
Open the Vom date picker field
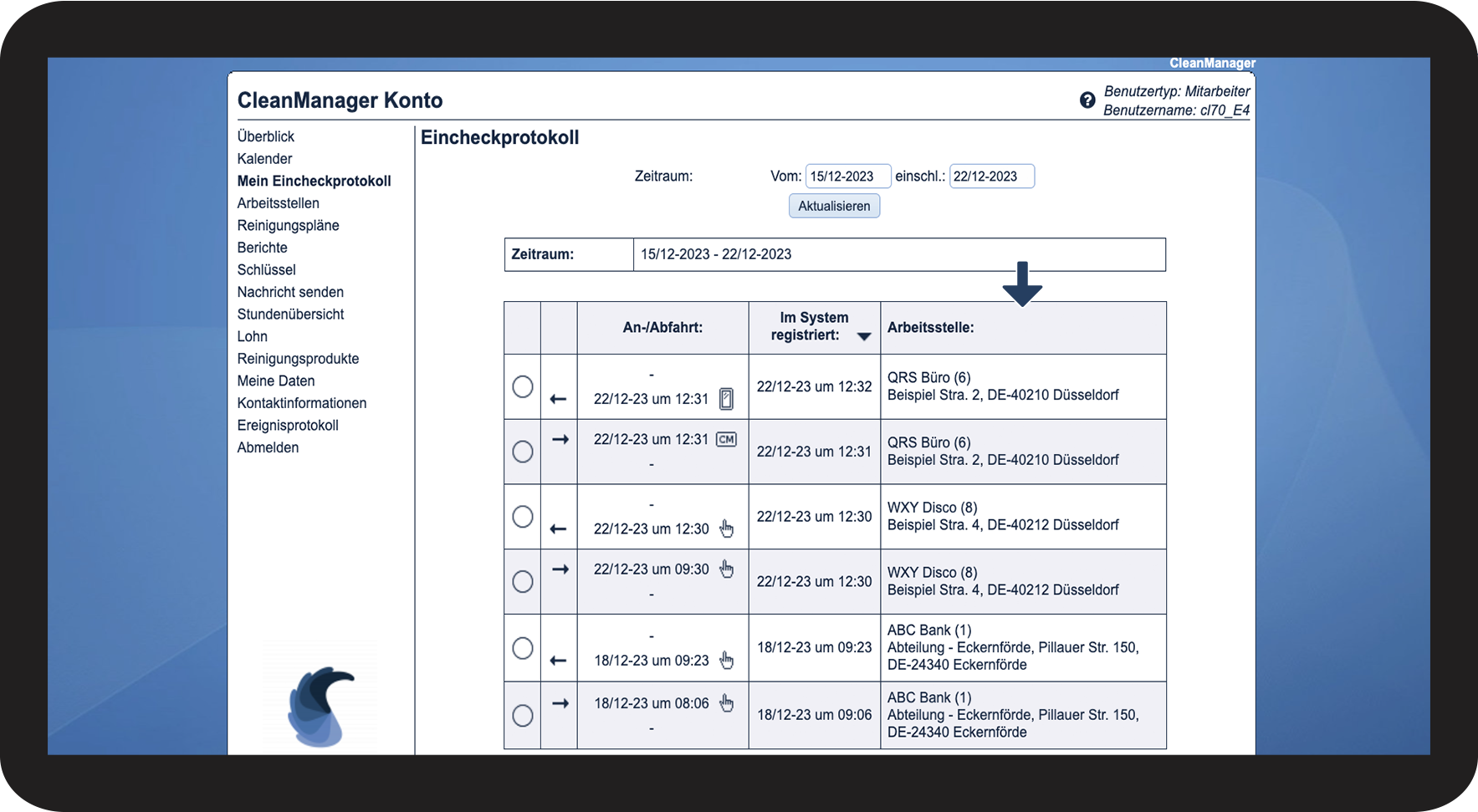pyautogui.click(x=847, y=176)
